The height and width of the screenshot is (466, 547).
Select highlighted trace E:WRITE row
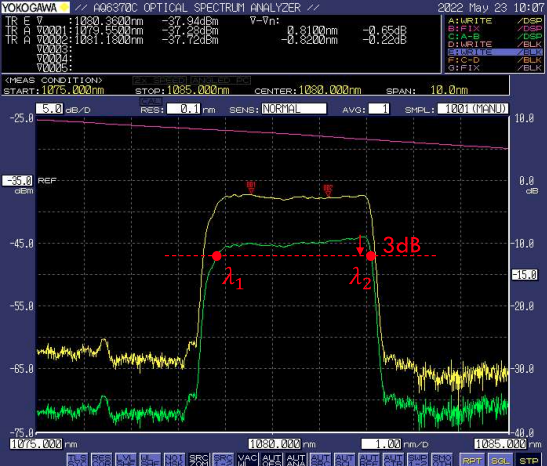(495, 52)
